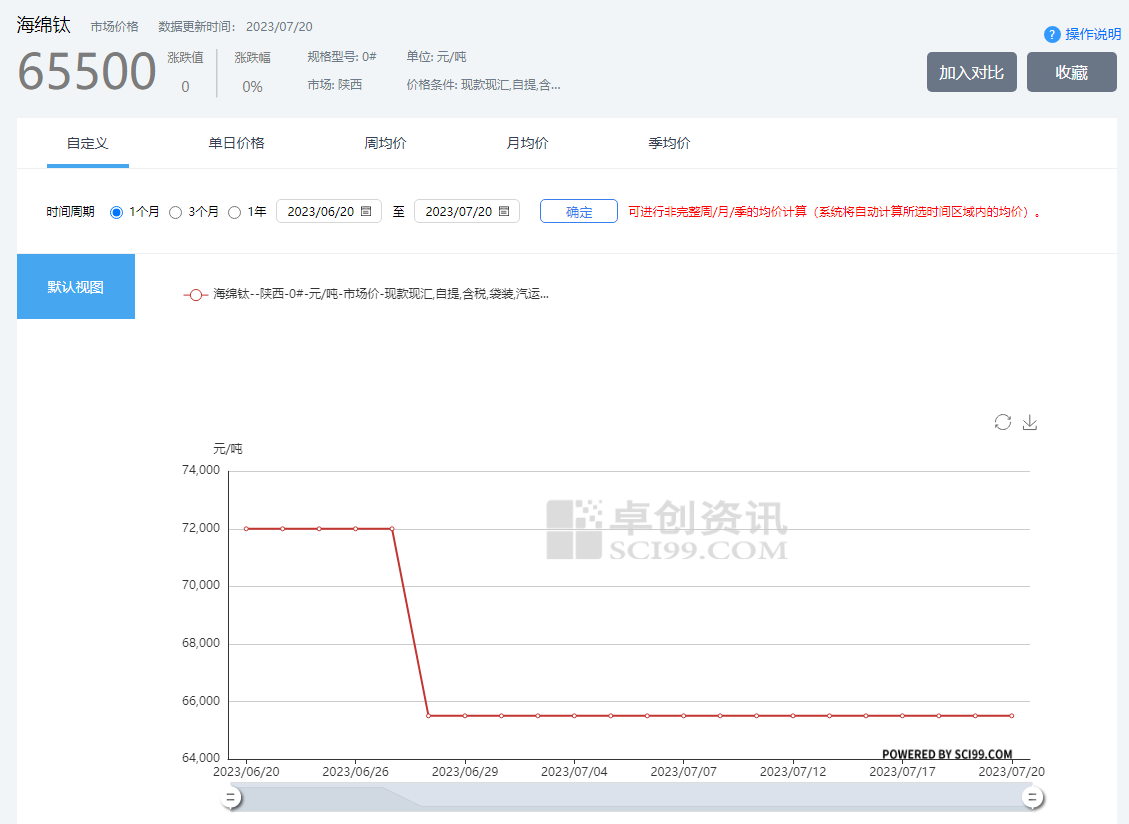Click the 加入对比 button
The width and height of the screenshot is (1129, 824).
tap(971, 72)
